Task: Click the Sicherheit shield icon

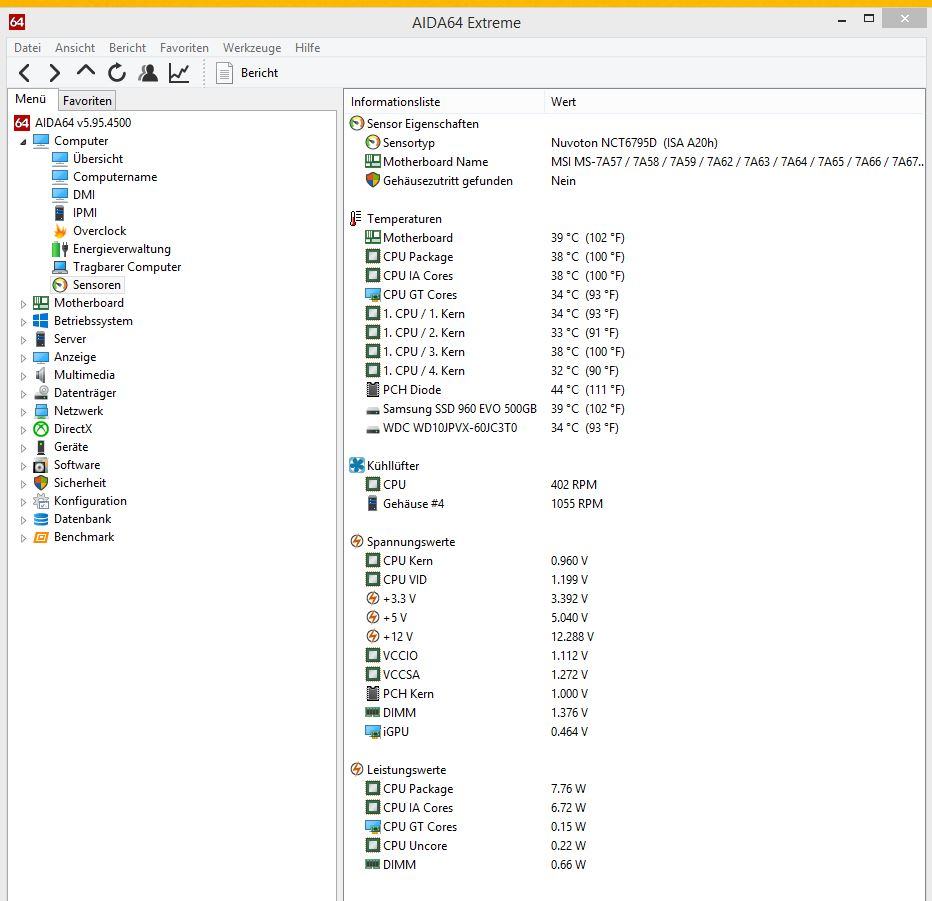Action: [41, 483]
